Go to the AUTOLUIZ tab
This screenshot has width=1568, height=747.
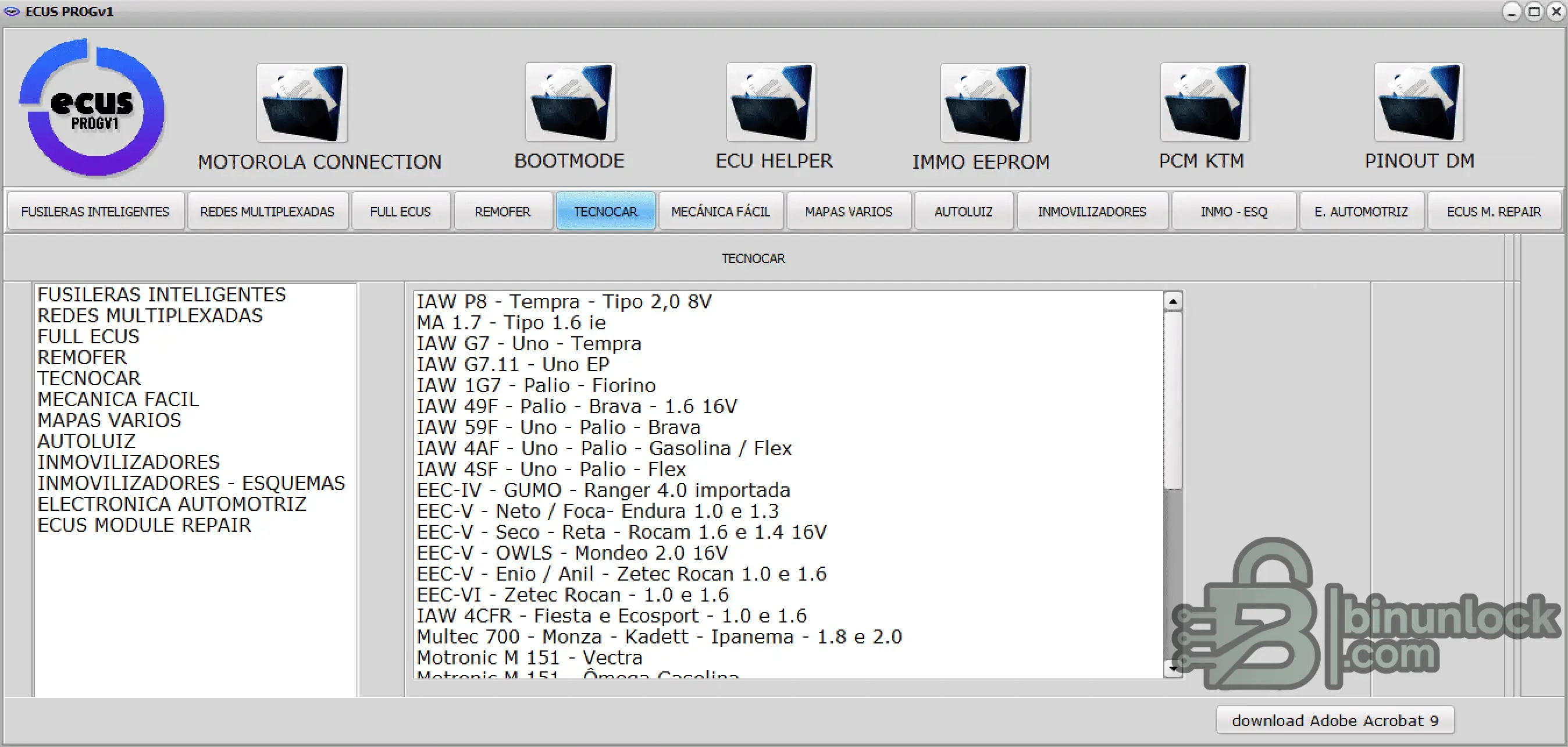(964, 212)
